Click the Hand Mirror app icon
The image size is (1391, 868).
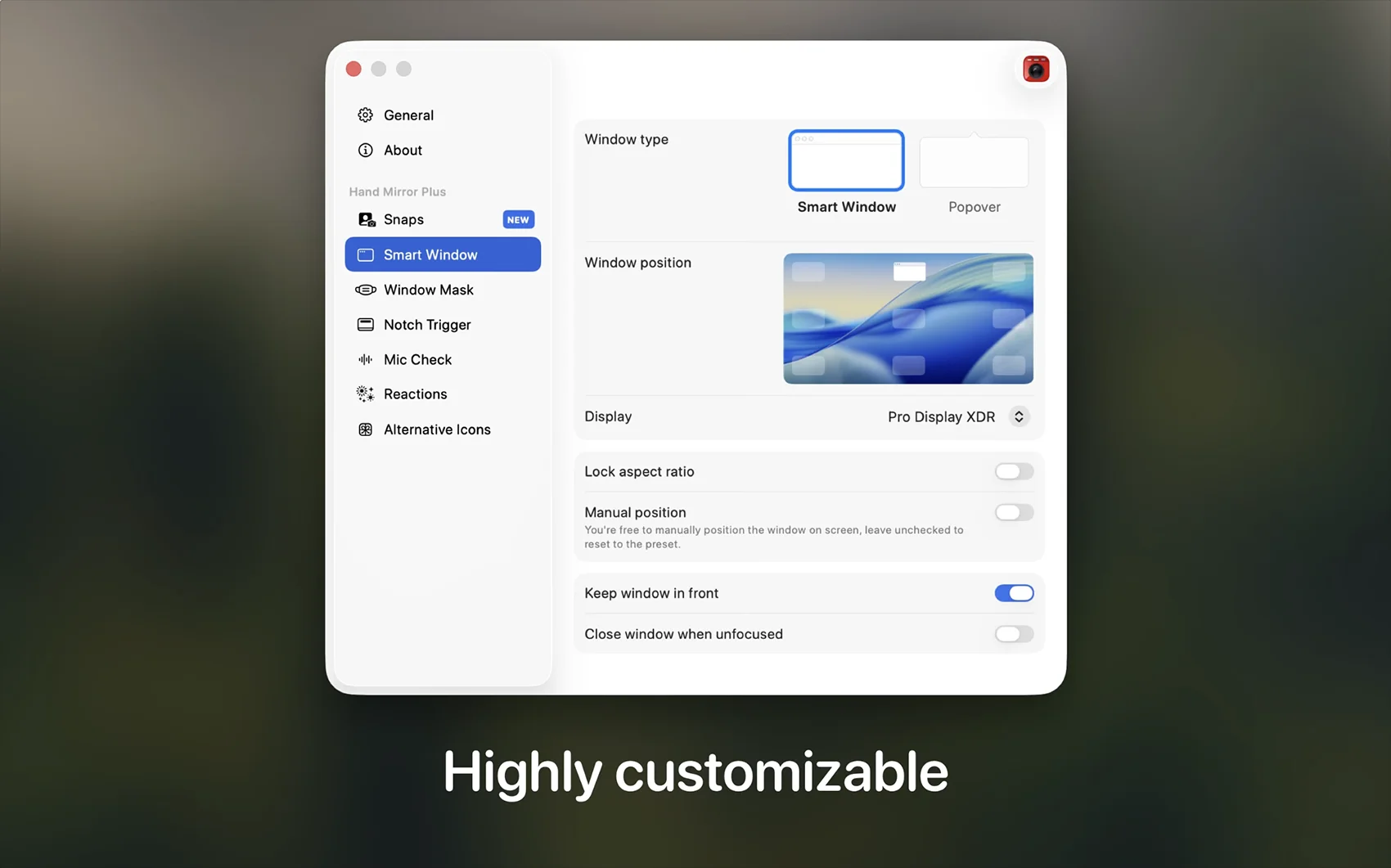1036,70
